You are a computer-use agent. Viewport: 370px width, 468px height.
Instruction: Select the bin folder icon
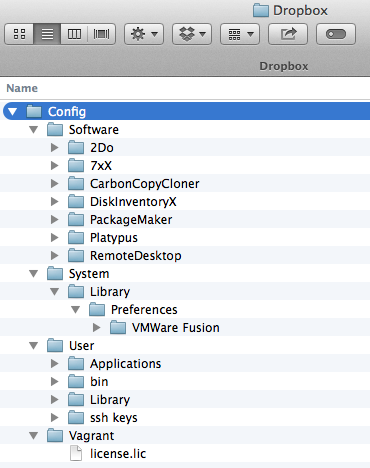[76, 381]
